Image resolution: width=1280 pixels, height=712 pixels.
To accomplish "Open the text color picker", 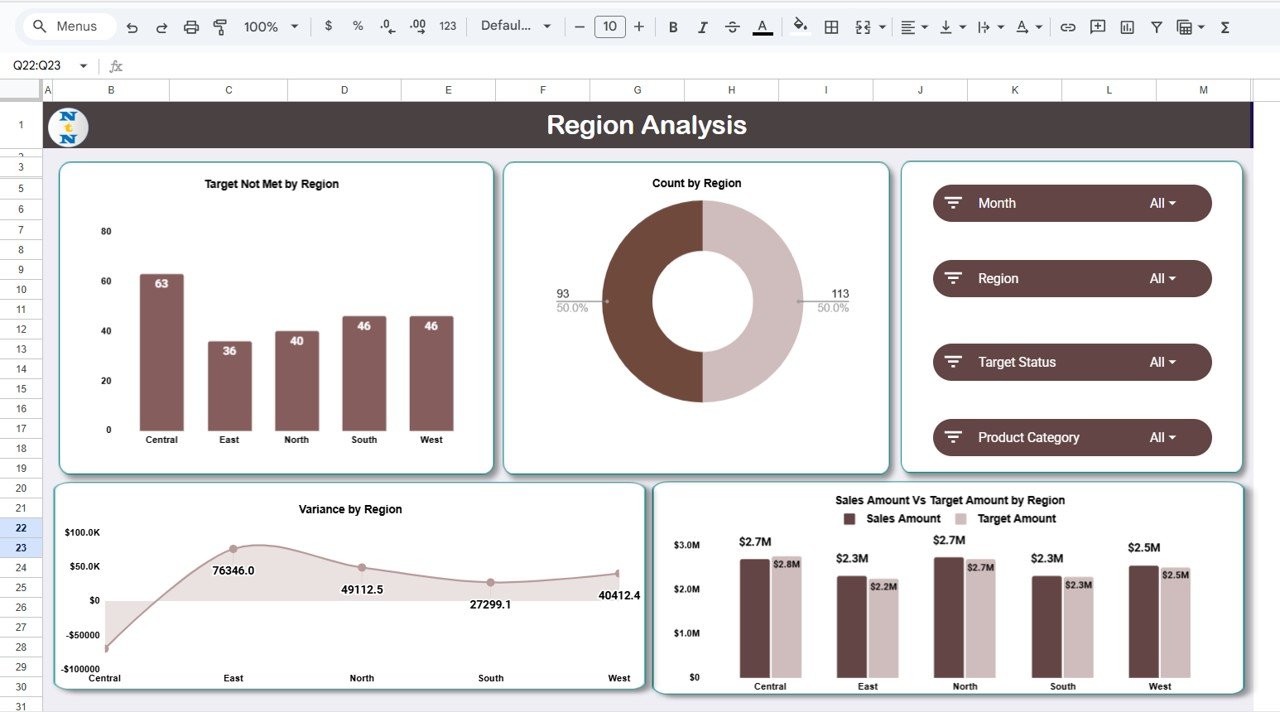I will coord(761,26).
